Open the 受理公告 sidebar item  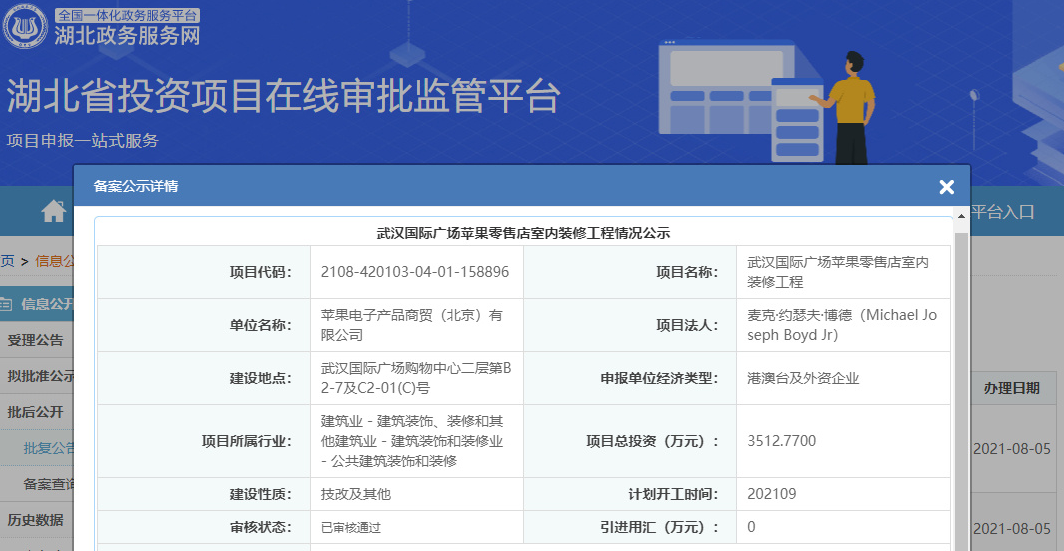[36, 340]
